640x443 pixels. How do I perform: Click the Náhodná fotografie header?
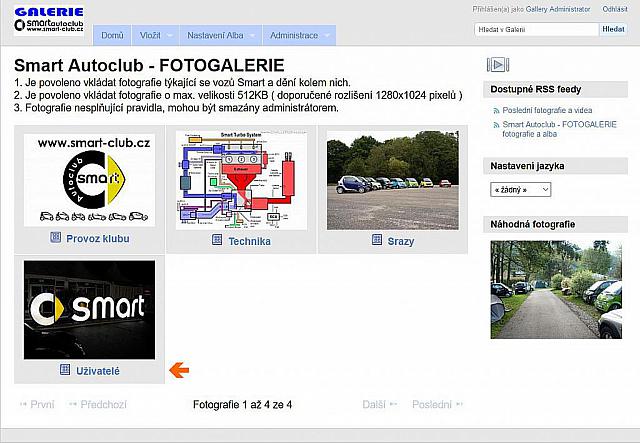(556, 225)
